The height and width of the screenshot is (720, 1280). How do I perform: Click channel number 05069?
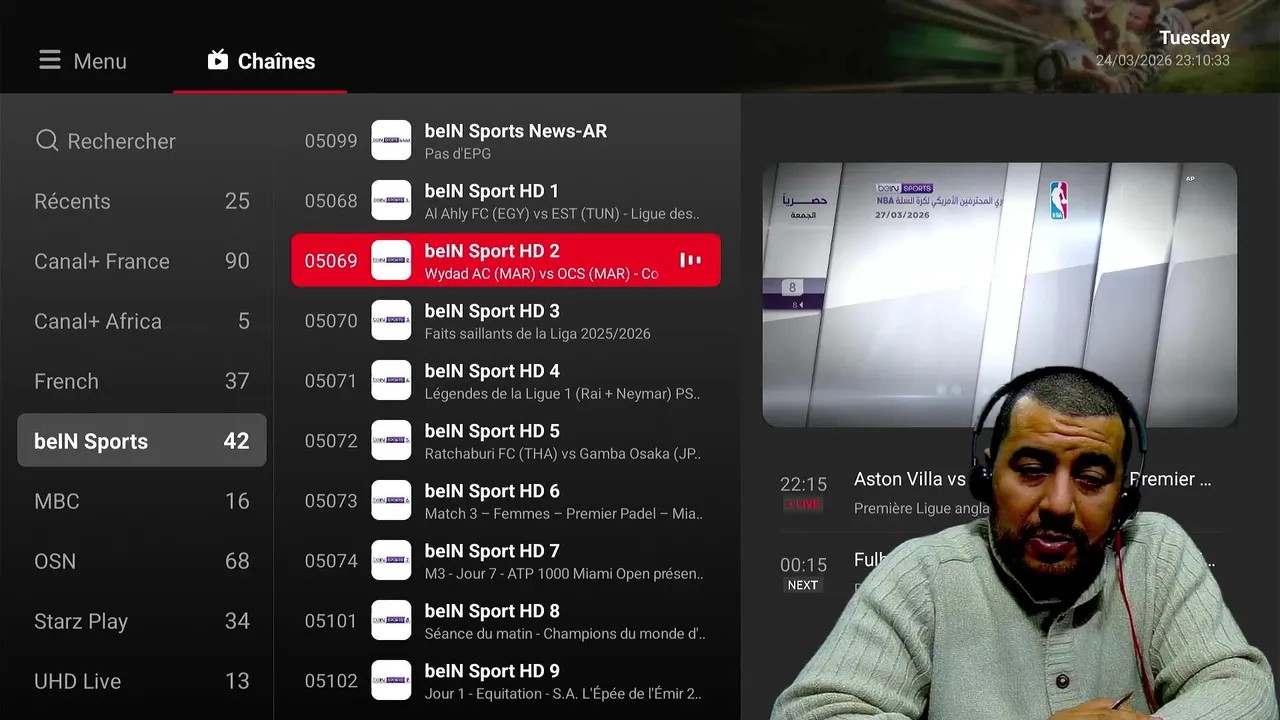click(x=331, y=261)
